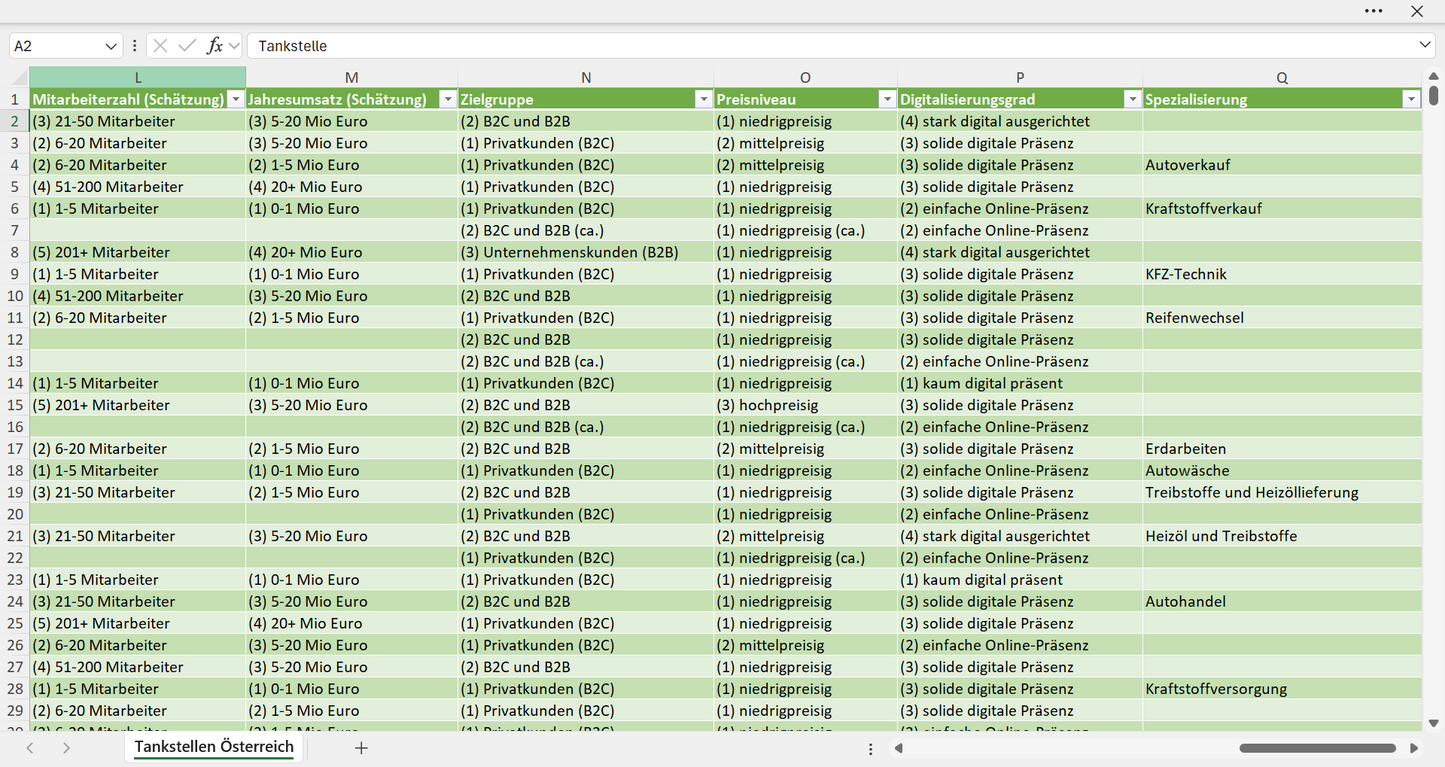Select all cells via corner triangle

(19, 77)
